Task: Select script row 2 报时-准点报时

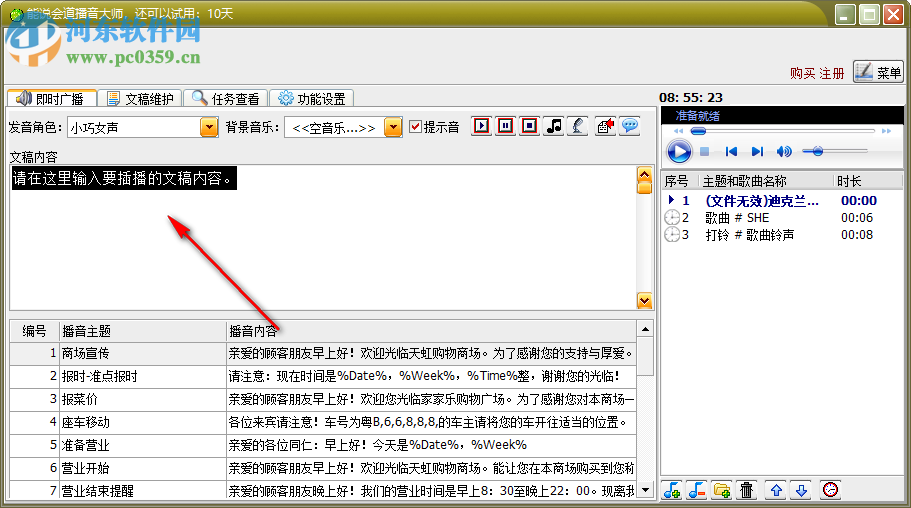Action: (x=323, y=376)
